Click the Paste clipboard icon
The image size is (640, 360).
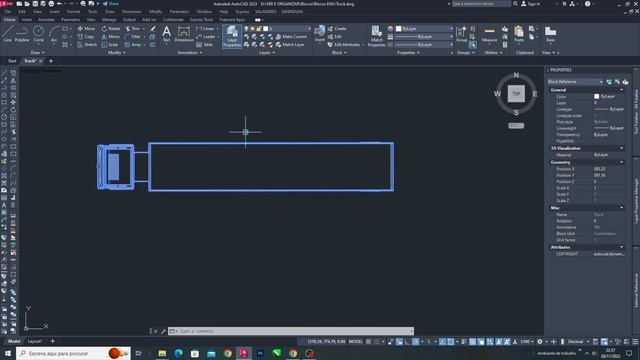tap(519, 34)
